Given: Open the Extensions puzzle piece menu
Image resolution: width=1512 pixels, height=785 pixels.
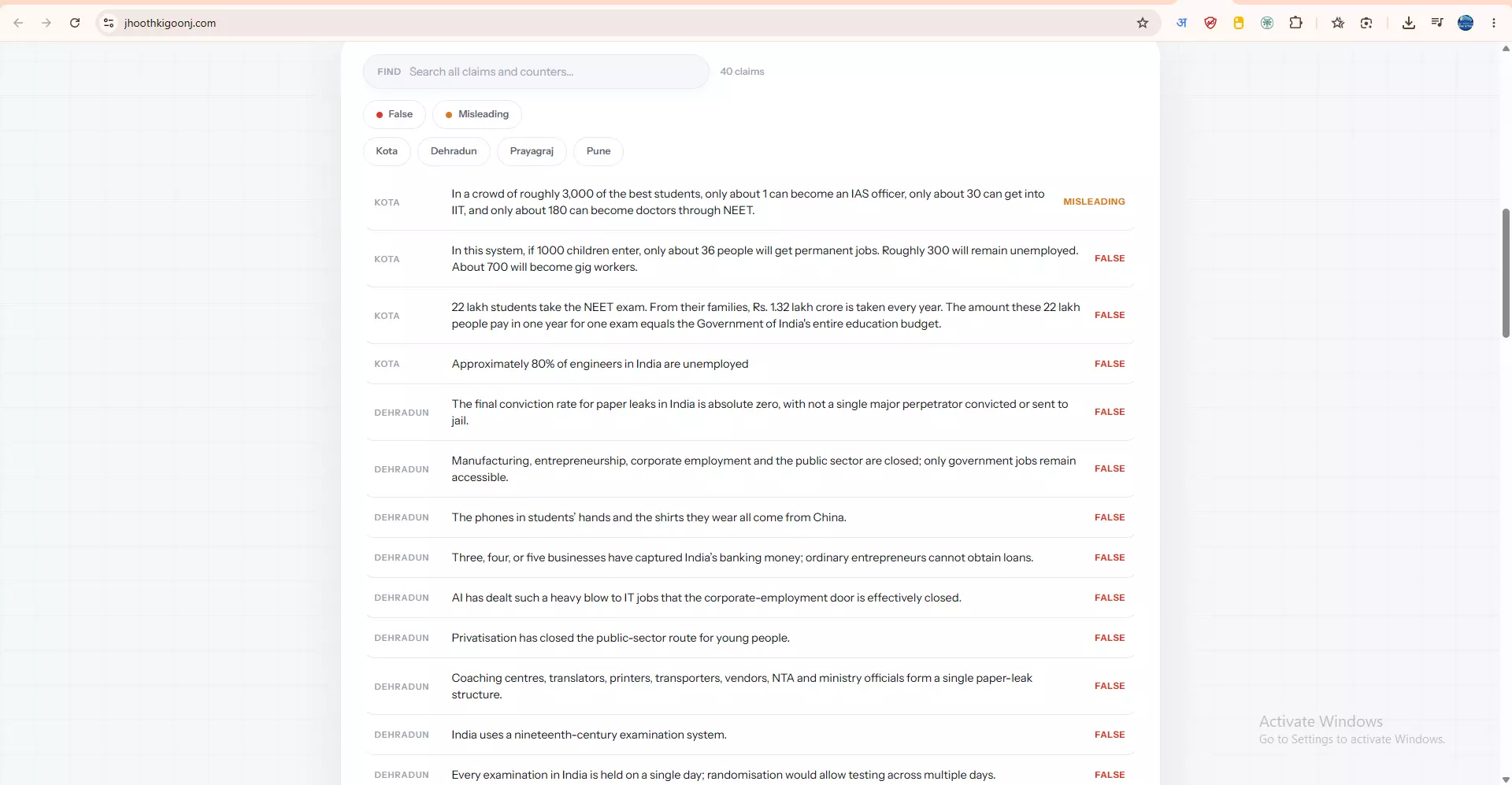Looking at the screenshot, I should (x=1295, y=23).
